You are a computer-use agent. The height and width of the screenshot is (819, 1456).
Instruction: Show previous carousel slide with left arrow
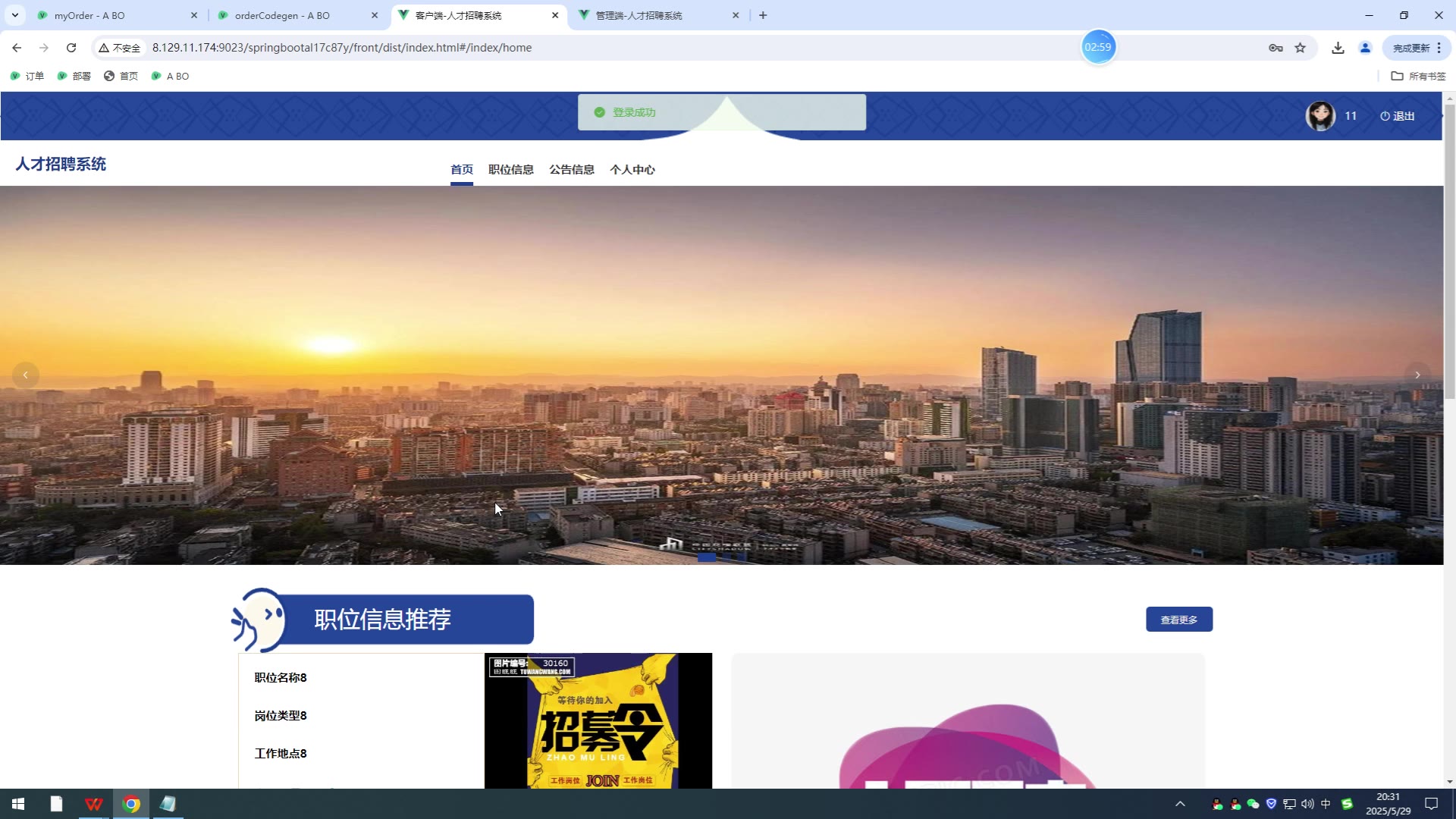[26, 375]
